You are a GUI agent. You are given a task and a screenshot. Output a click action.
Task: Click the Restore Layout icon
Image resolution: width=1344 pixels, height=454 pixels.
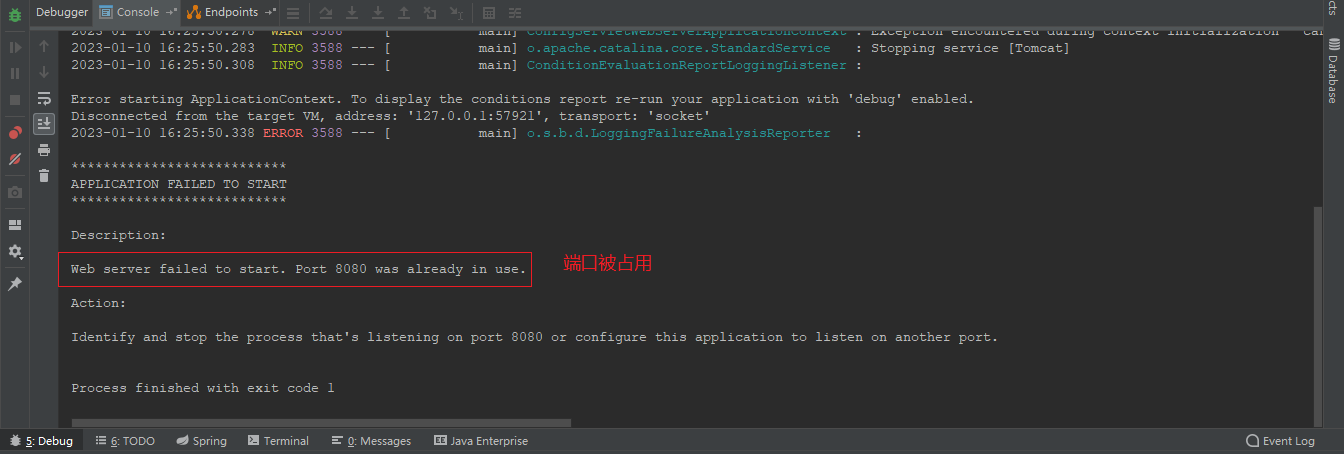(15, 225)
